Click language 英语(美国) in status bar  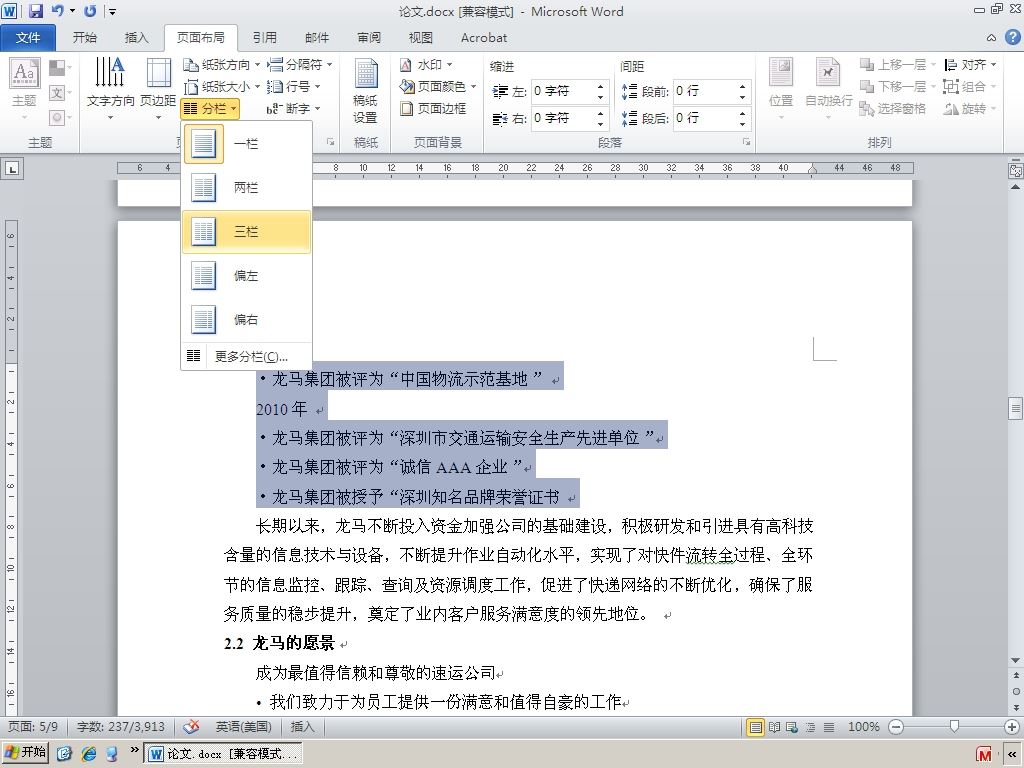[243, 727]
